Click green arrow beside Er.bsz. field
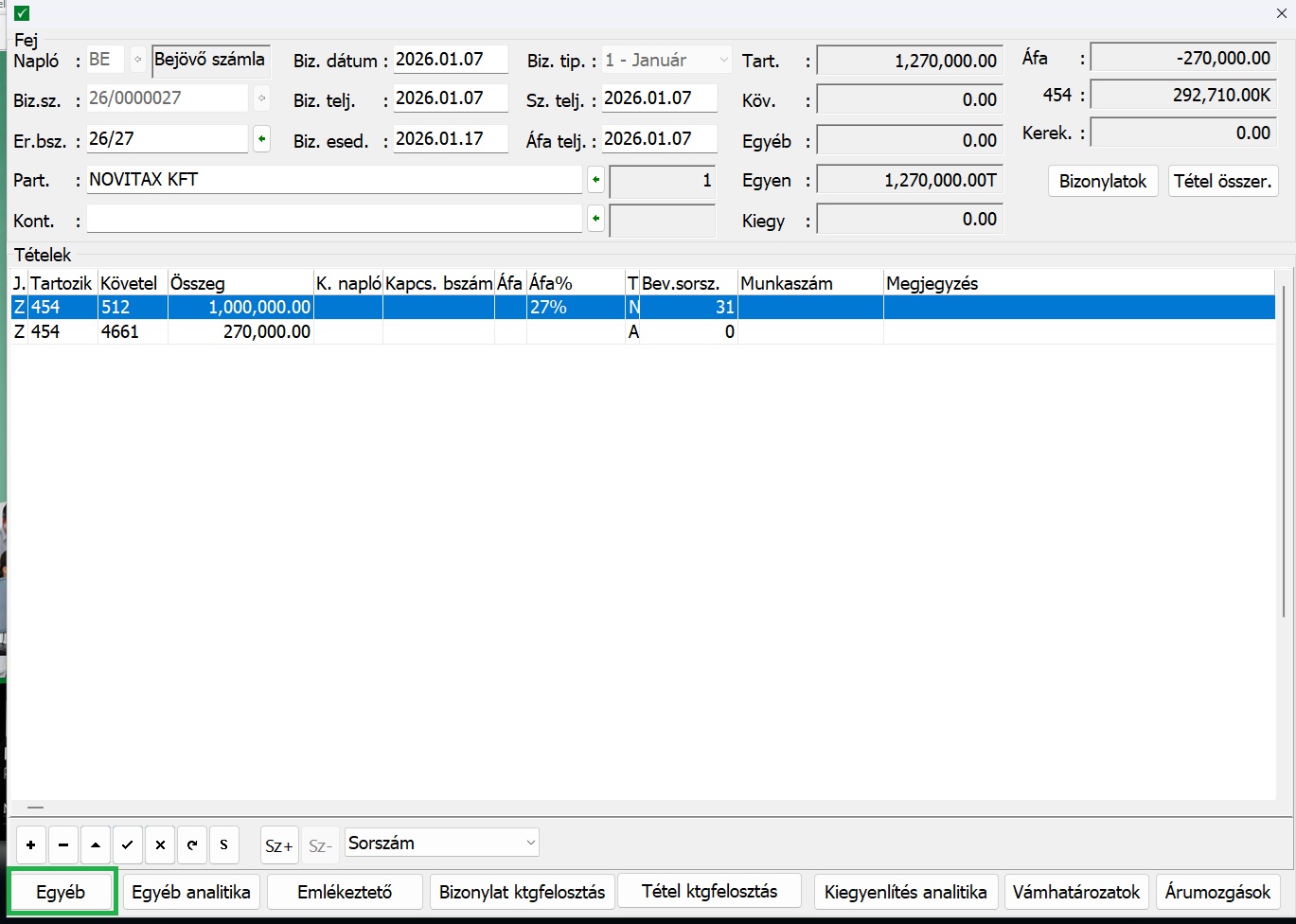The height and width of the screenshot is (924, 1296). [x=262, y=139]
